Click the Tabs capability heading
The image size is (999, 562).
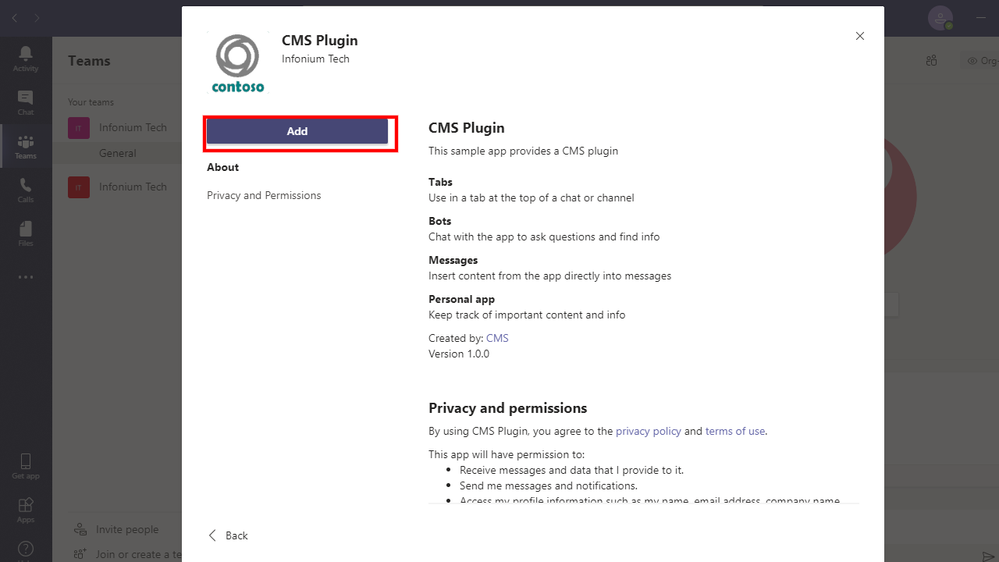coord(440,182)
